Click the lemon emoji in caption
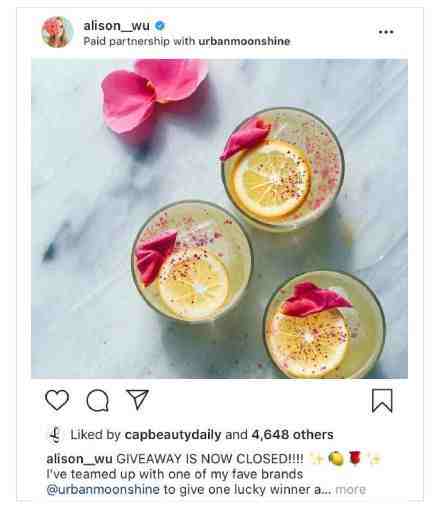This screenshot has width=445, height=522. 336,459
